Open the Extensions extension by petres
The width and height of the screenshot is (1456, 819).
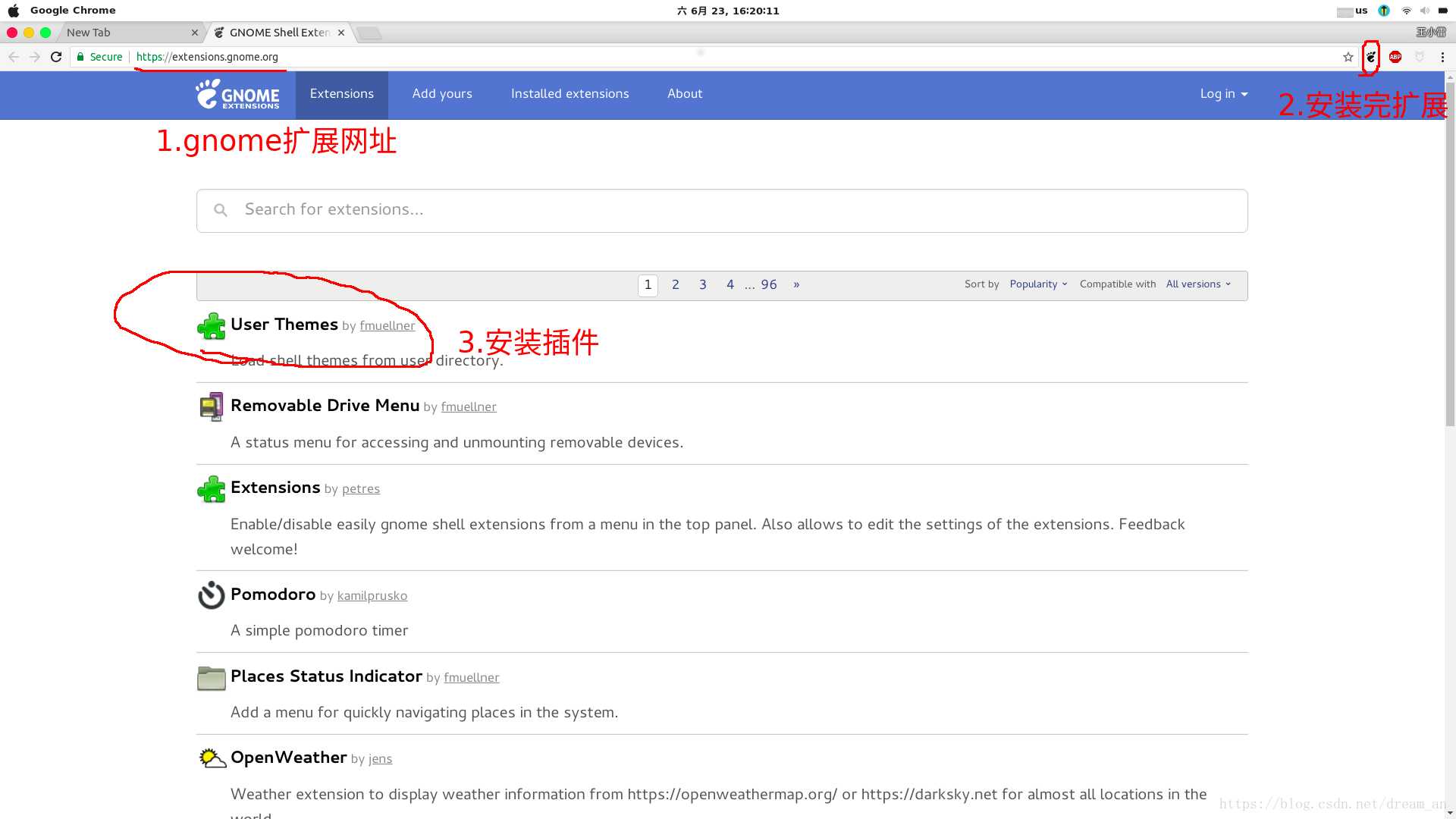[275, 488]
